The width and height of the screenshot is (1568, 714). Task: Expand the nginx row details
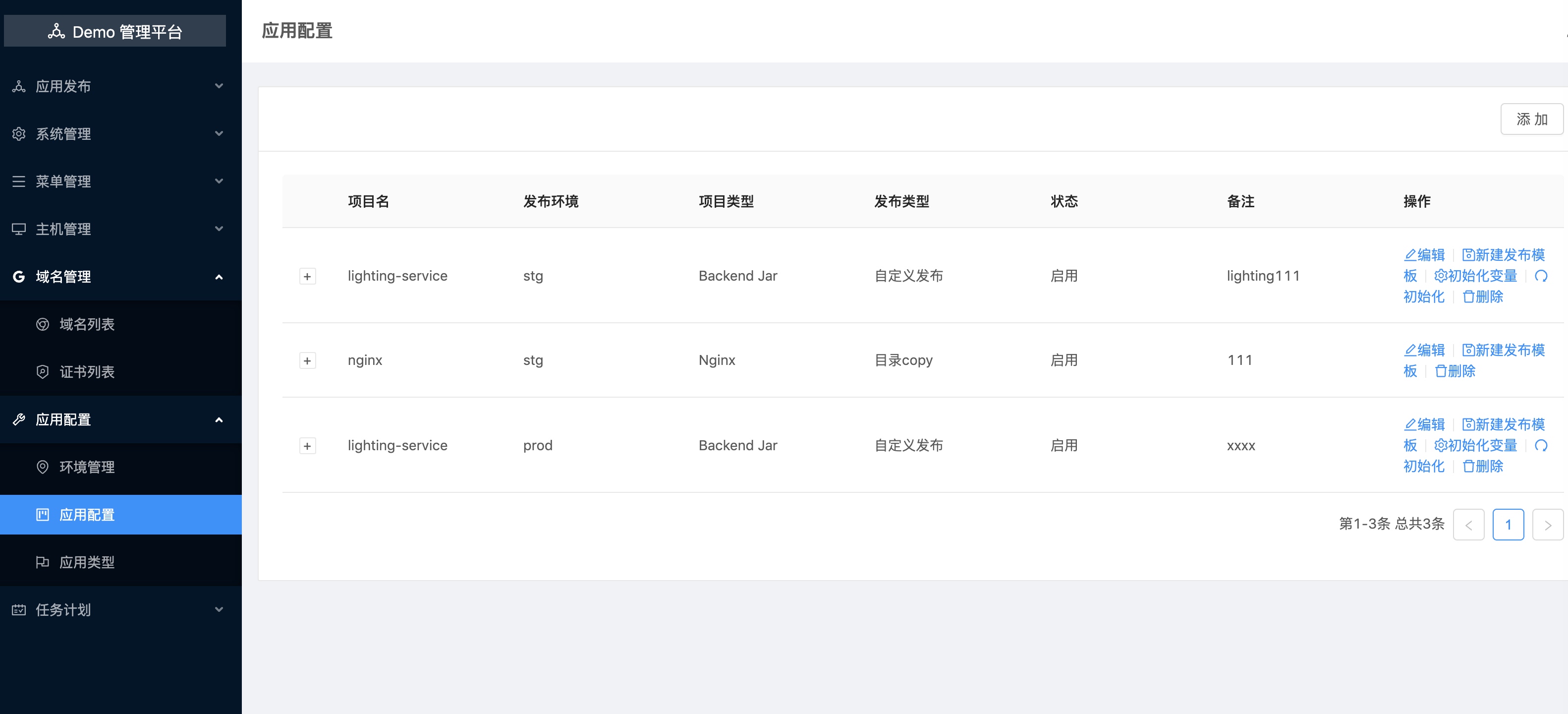pos(307,360)
